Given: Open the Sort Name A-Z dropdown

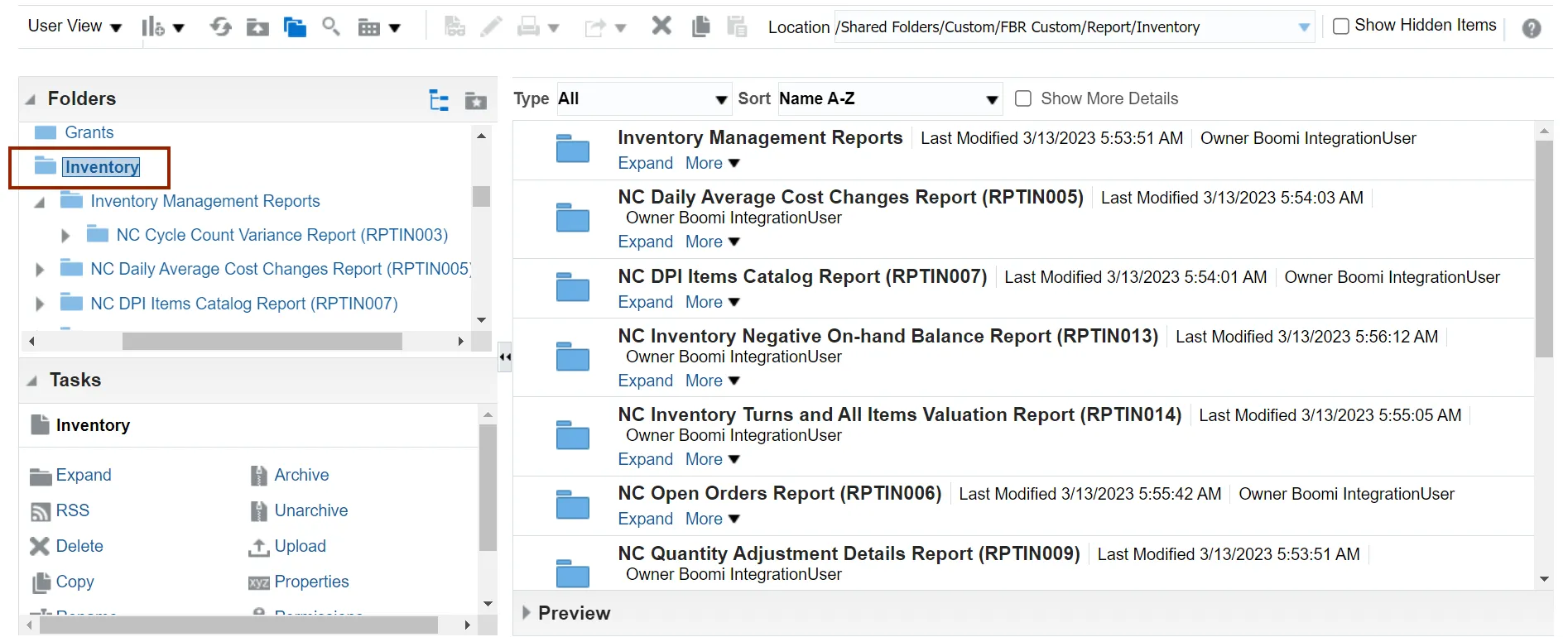Looking at the screenshot, I should (889, 99).
